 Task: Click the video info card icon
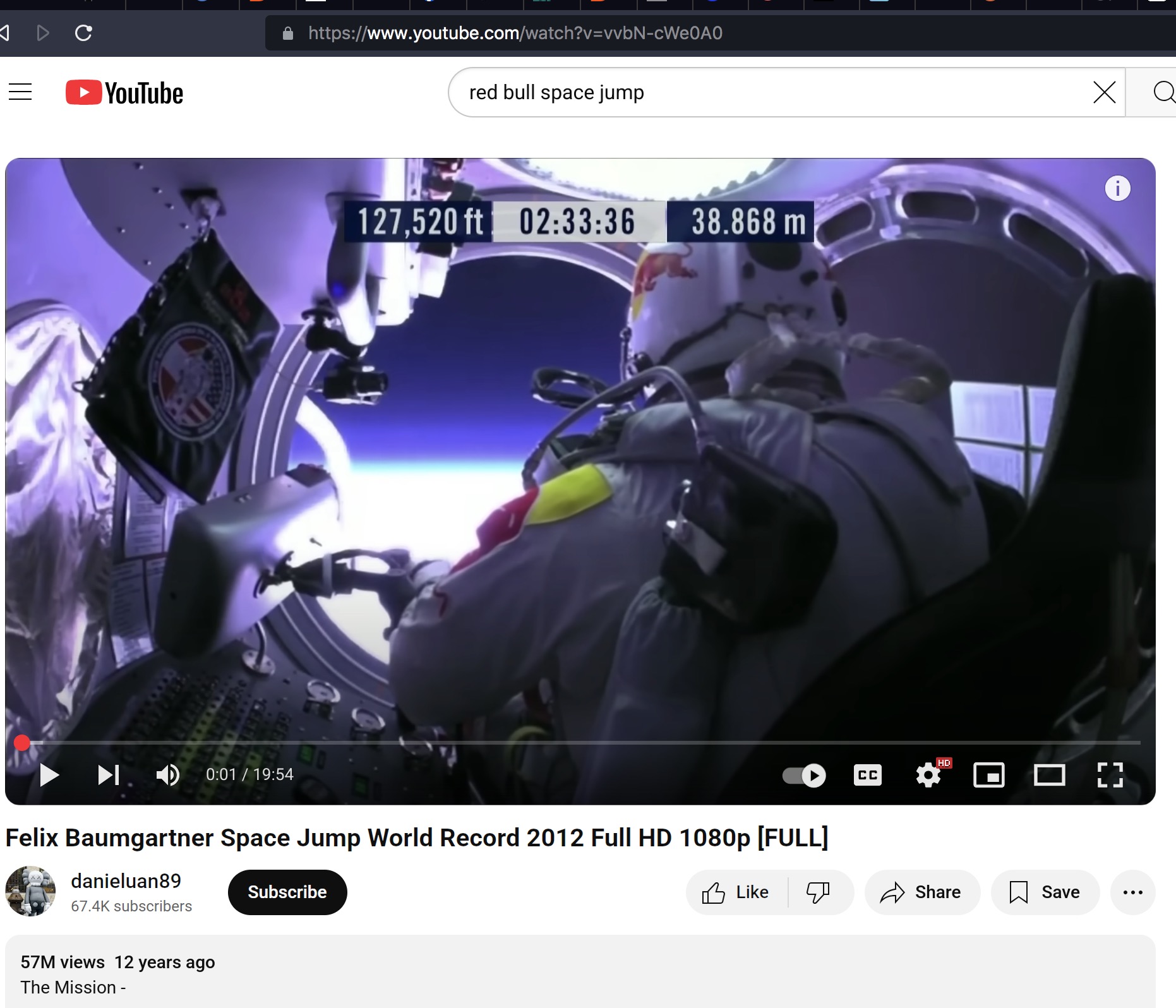1117,188
